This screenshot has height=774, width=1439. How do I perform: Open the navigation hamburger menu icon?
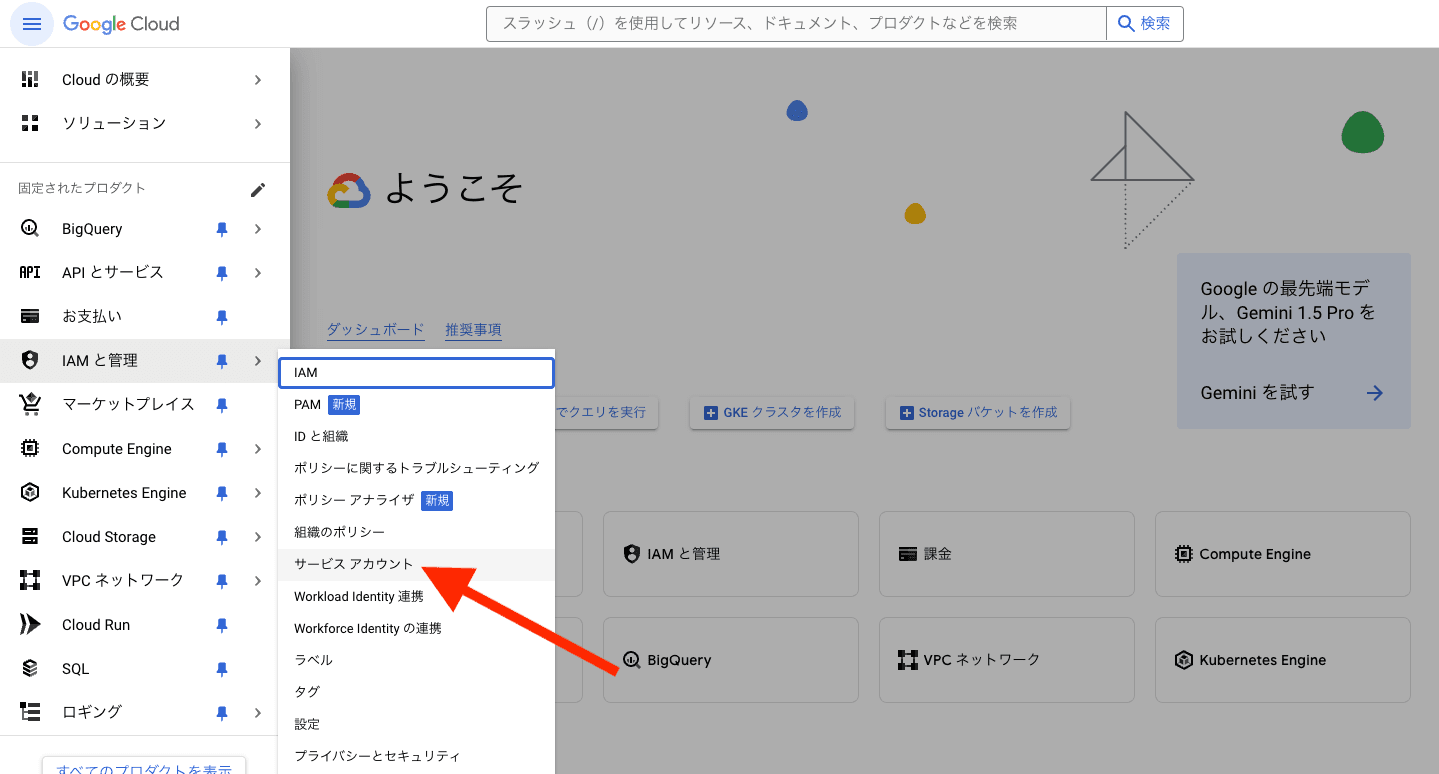click(x=31, y=23)
